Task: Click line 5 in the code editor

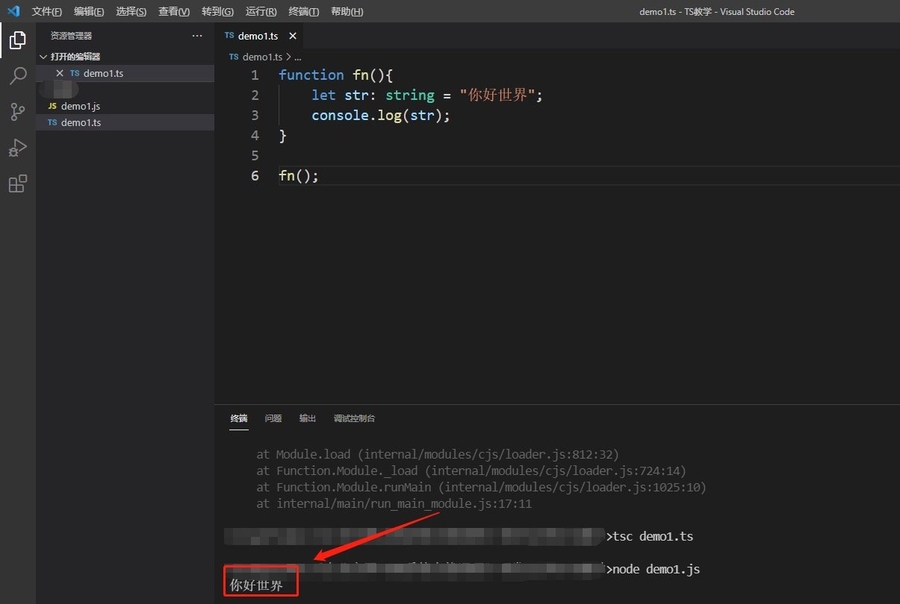Action: pyautogui.click(x=500, y=155)
